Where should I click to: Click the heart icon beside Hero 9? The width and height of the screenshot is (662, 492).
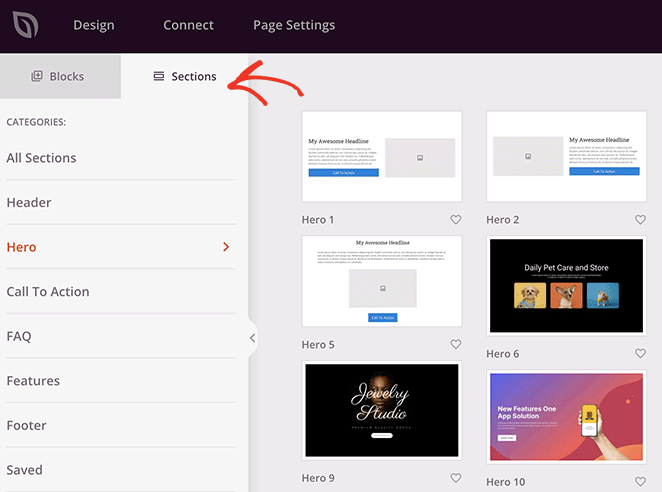coord(456,479)
